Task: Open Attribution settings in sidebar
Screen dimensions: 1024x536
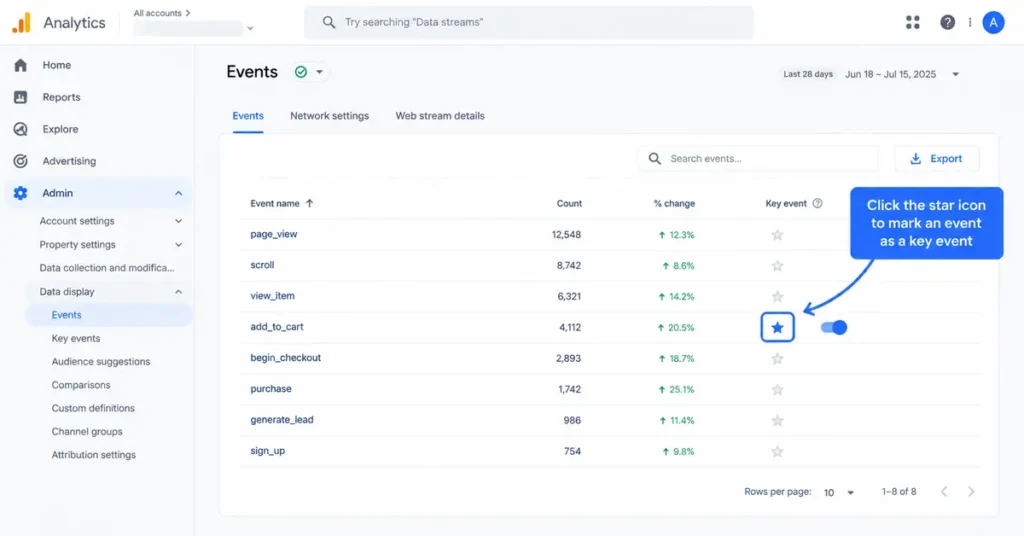Action: coord(93,455)
